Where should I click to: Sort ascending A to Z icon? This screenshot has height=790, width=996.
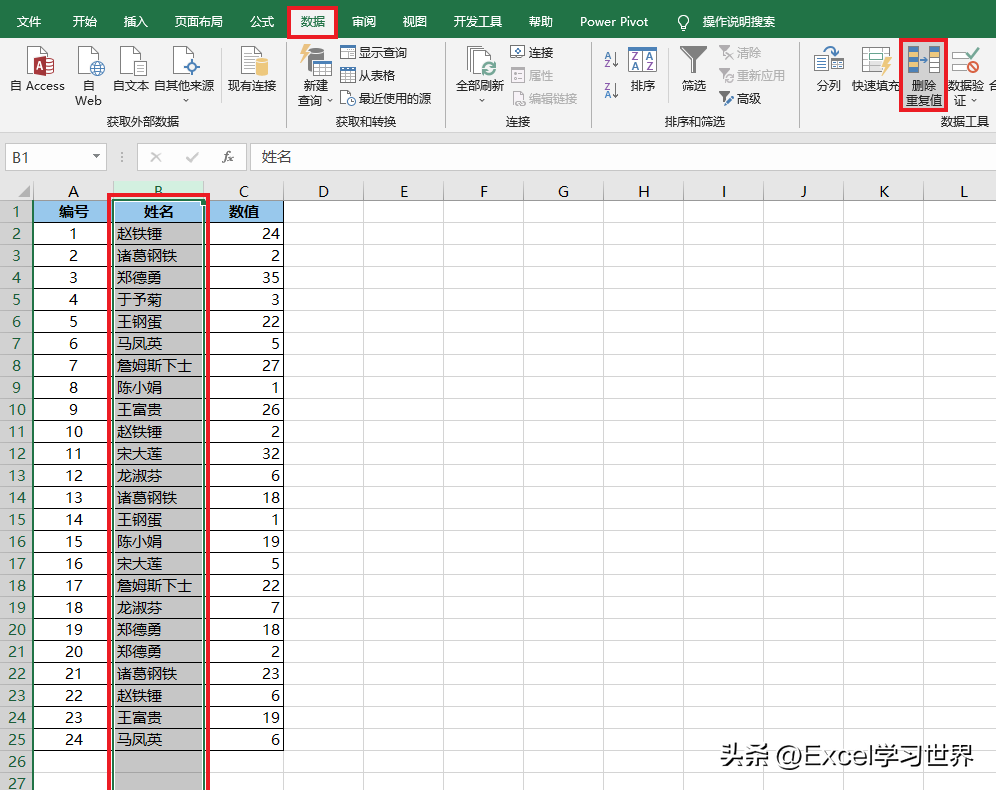611,60
